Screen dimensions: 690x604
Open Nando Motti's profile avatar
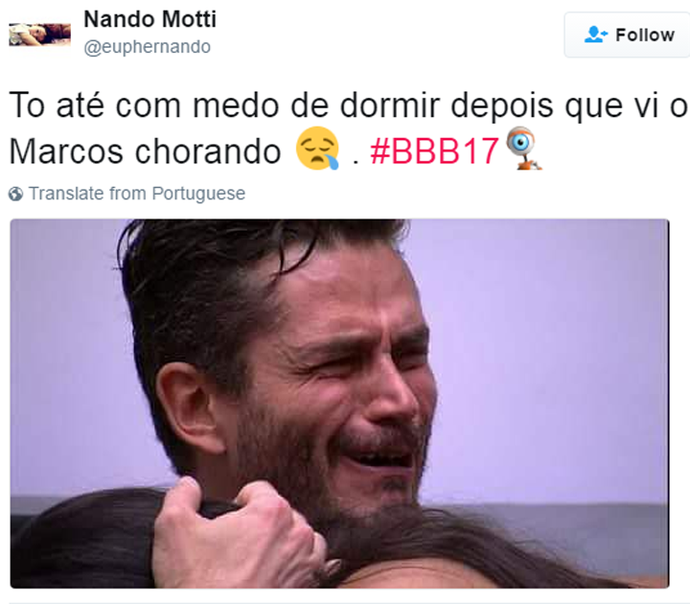[40, 34]
